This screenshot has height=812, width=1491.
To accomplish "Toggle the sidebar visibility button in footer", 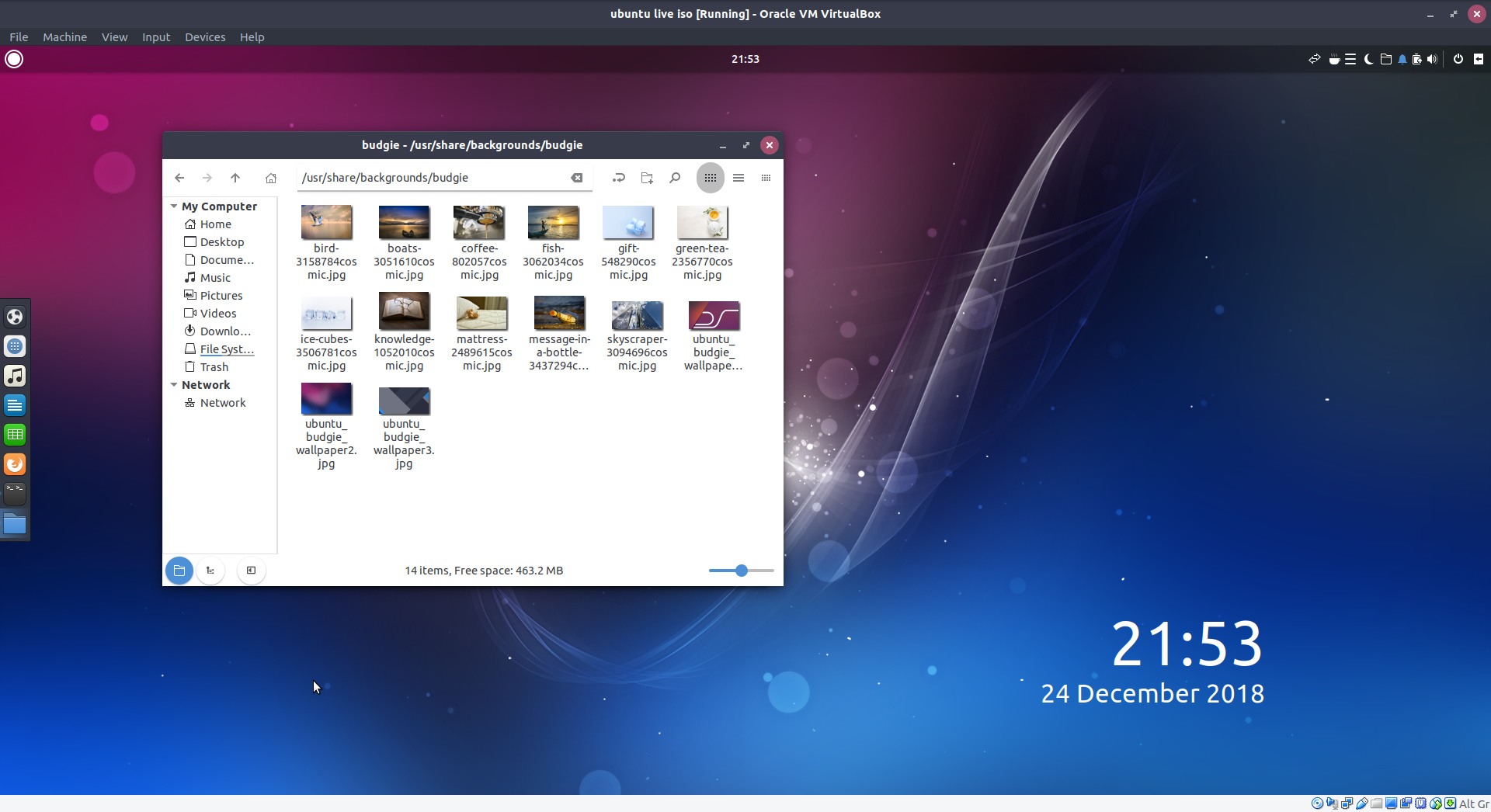I will pyautogui.click(x=250, y=571).
